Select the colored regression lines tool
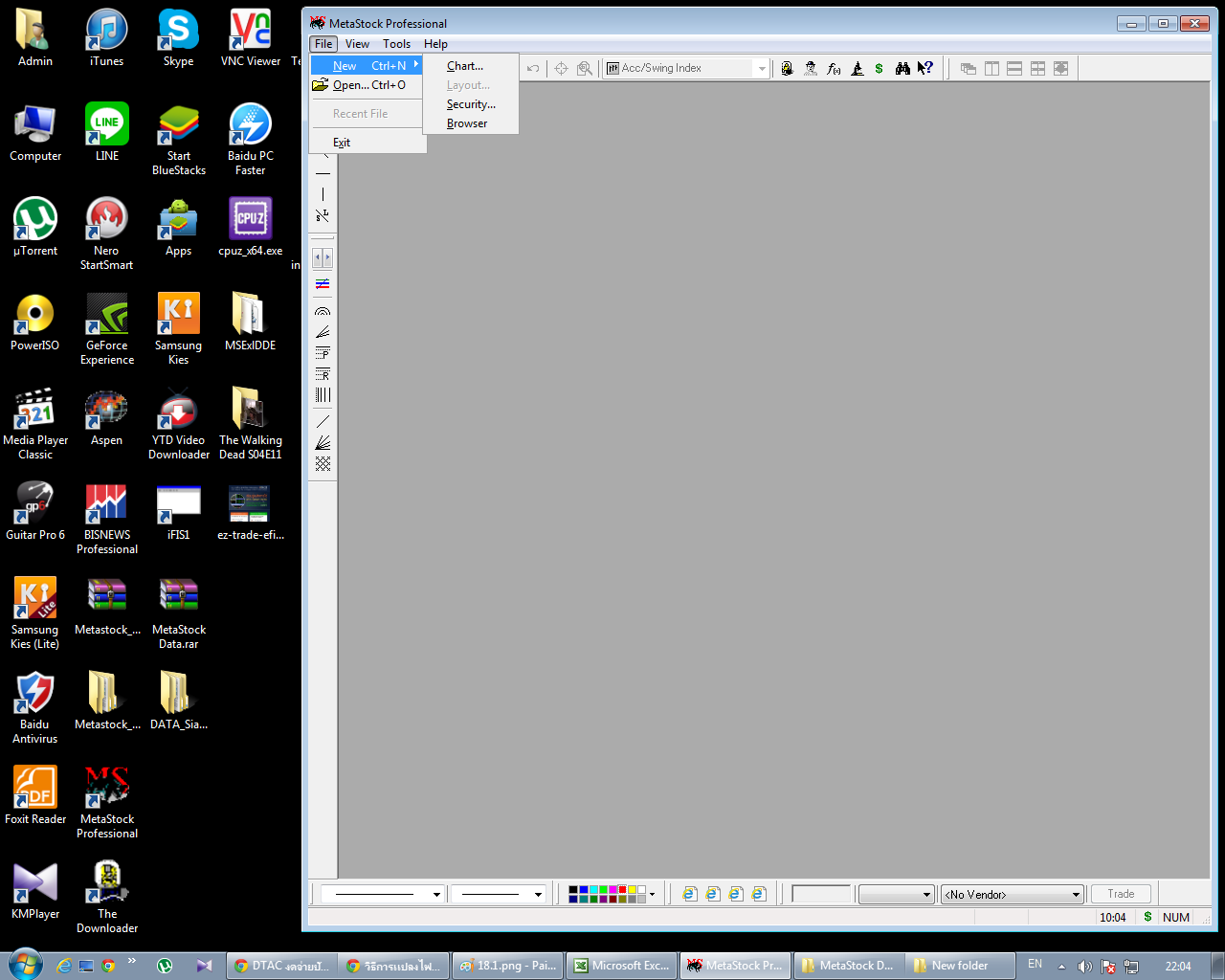The height and width of the screenshot is (980, 1225). click(x=323, y=283)
